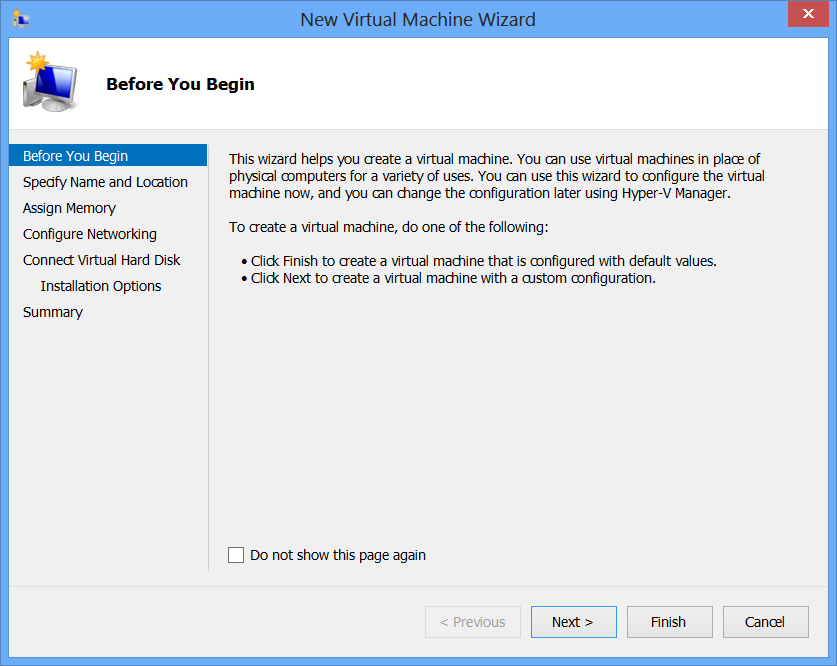The width and height of the screenshot is (837, 666).
Task: Click Finish to create with default values
Action: pos(669,622)
